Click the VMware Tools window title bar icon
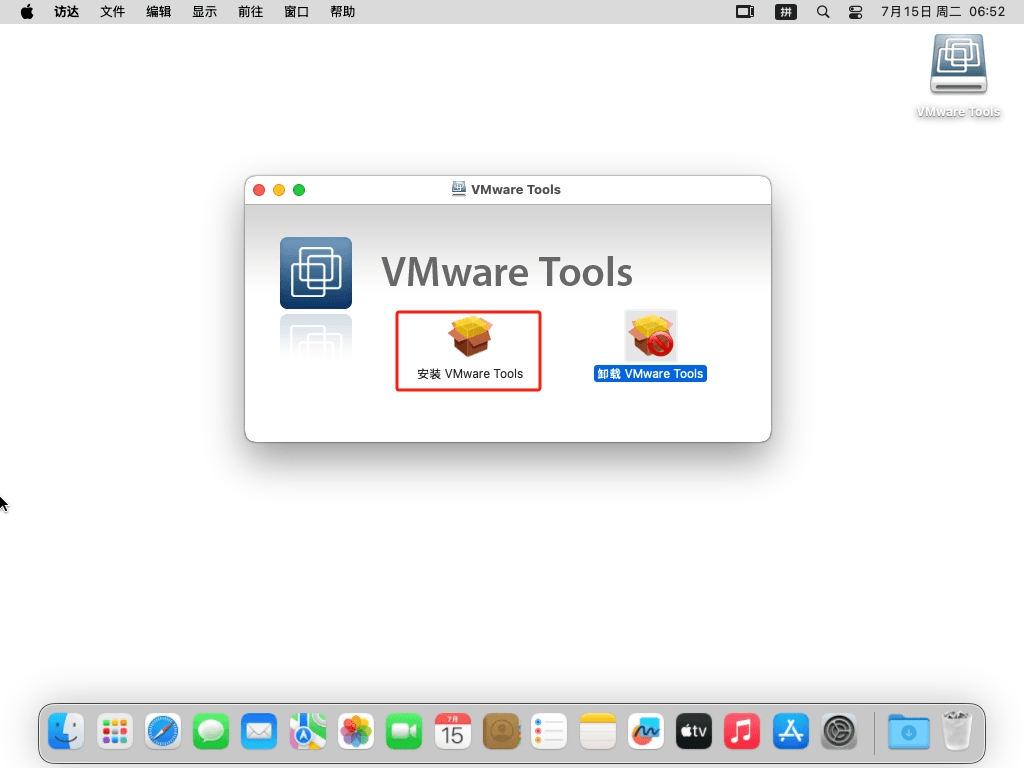The image size is (1024, 768). coord(459,189)
